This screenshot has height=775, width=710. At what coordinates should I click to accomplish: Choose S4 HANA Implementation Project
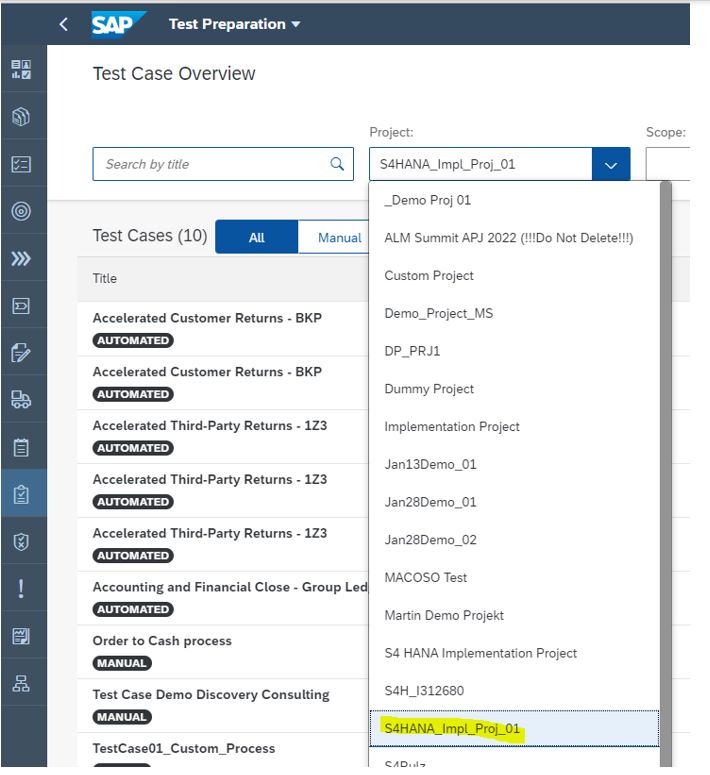(x=514, y=653)
